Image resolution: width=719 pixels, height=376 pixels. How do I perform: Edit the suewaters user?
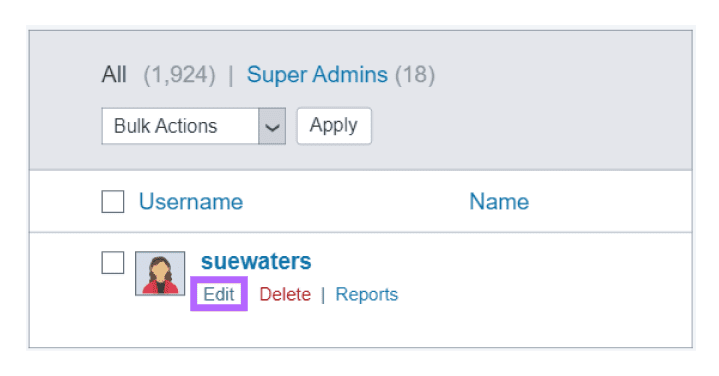tap(219, 294)
